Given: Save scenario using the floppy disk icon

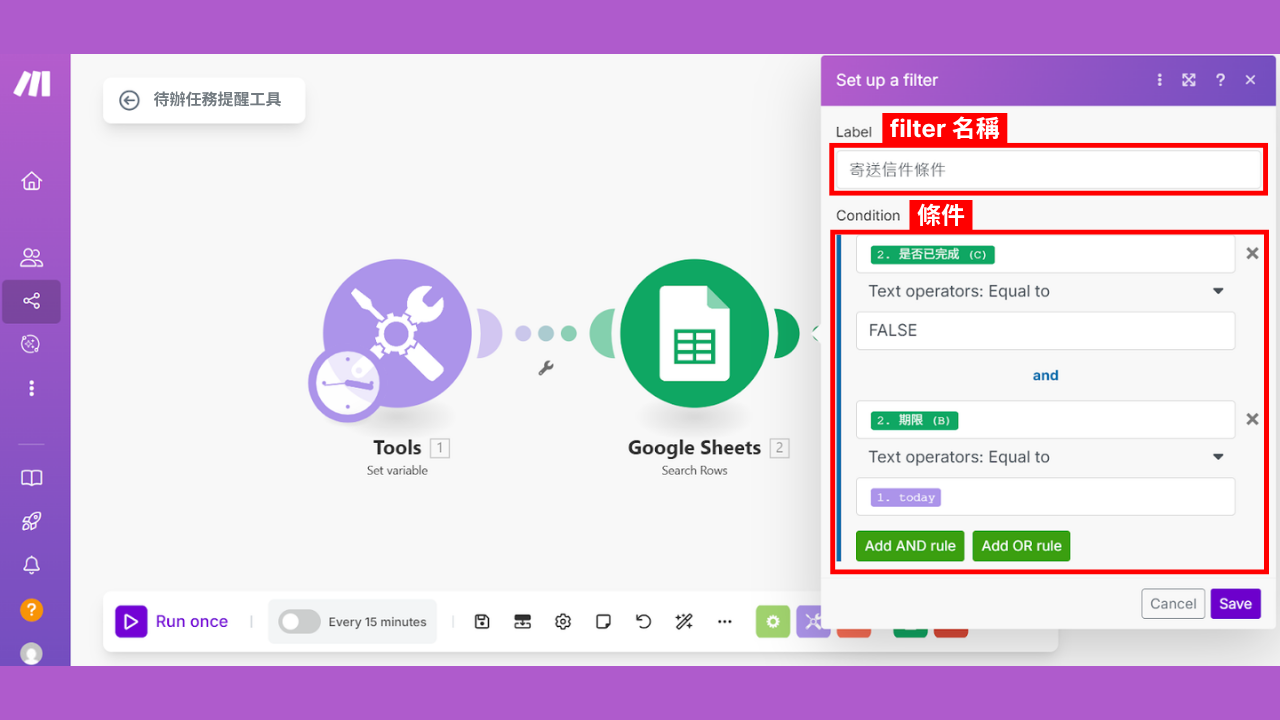Looking at the screenshot, I should 482,622.
